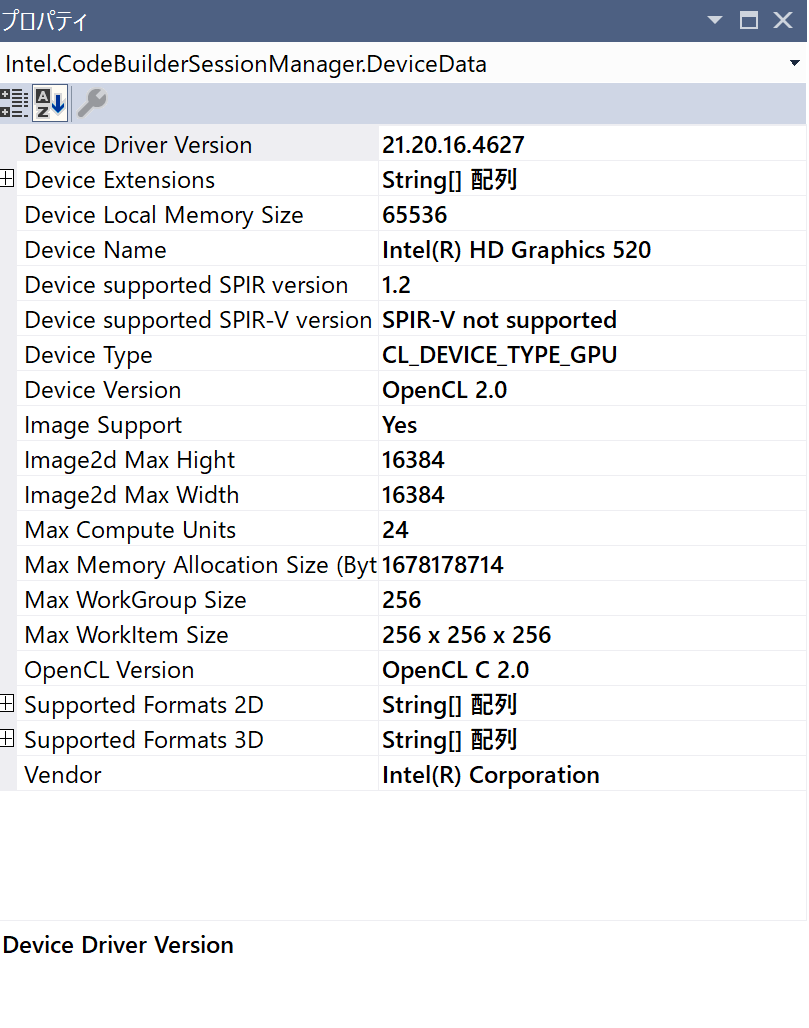This screenshot has width=809, height=1028.
Task: Click the Image Support property label
Action: [103, 425]
